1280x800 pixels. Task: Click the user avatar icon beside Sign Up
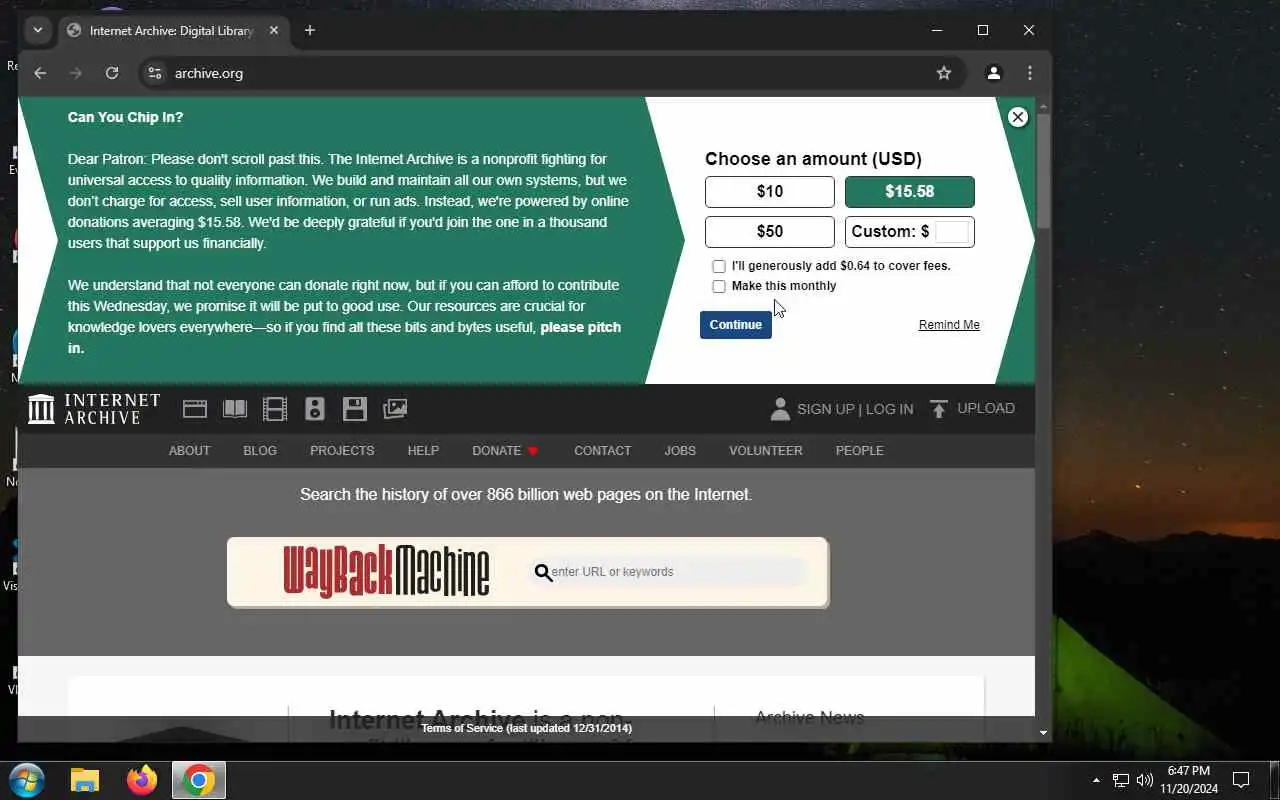coord(780,409)
